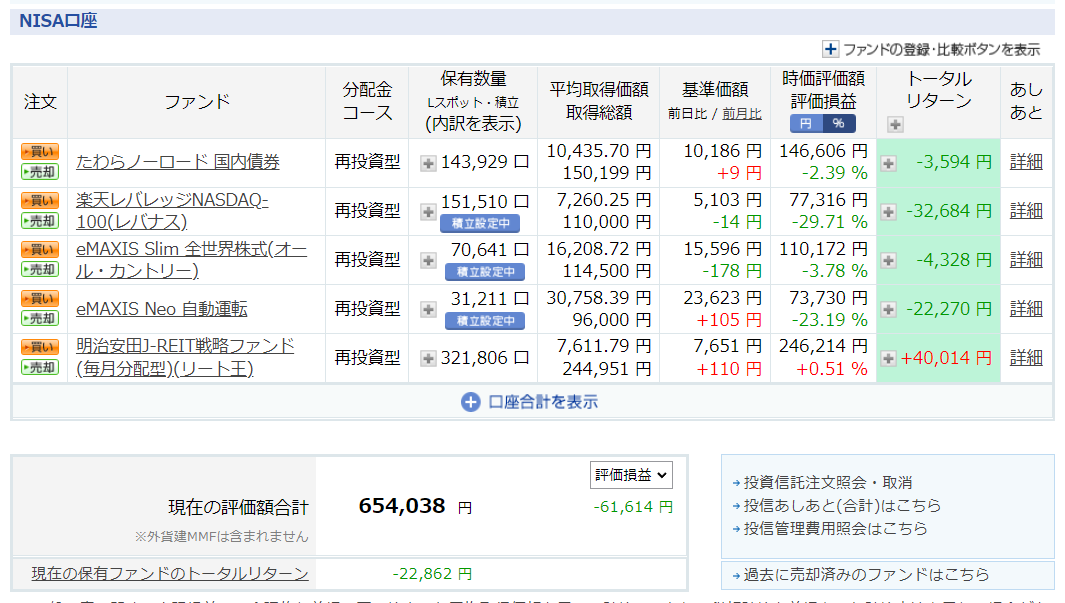Expand the トータルリターン column header plus icon
This screenshot has height=603, width=1065.
click(x=895, y=124)
